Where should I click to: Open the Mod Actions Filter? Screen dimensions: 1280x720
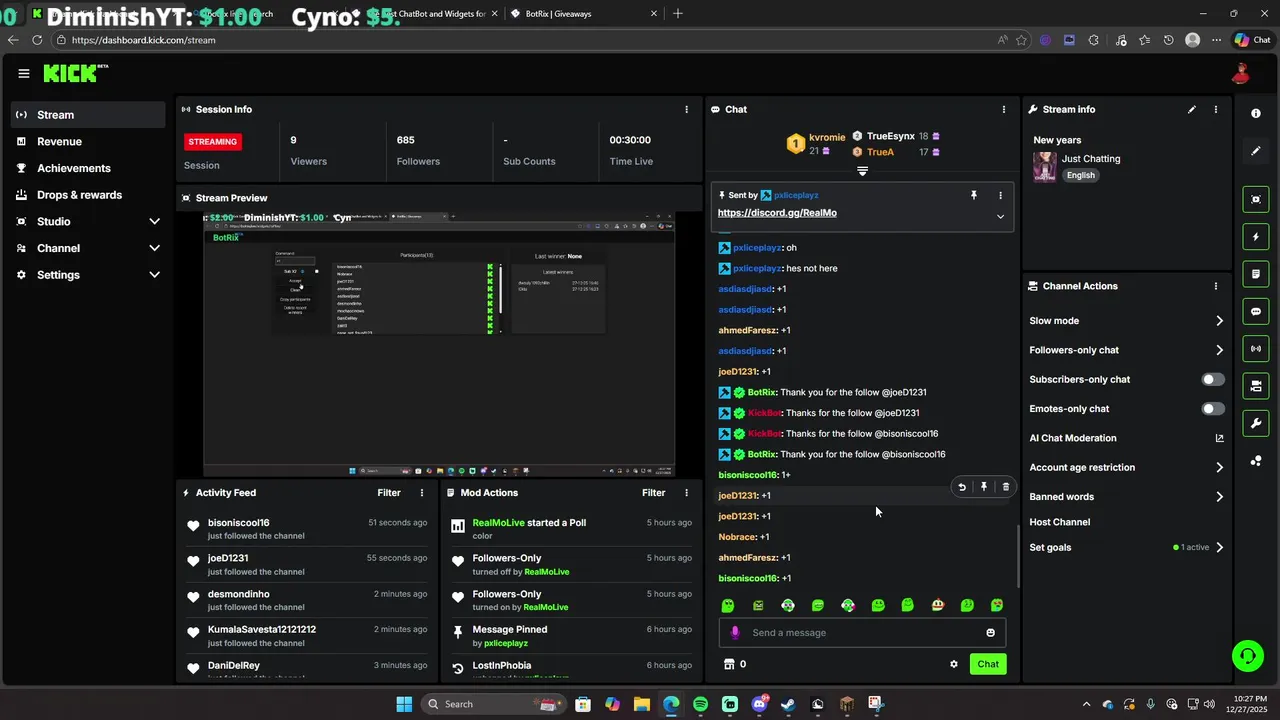point(653,493)
